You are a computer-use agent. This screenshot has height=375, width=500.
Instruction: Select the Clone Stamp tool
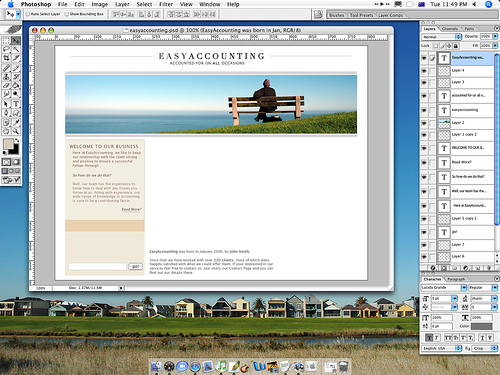coord(6,77)
